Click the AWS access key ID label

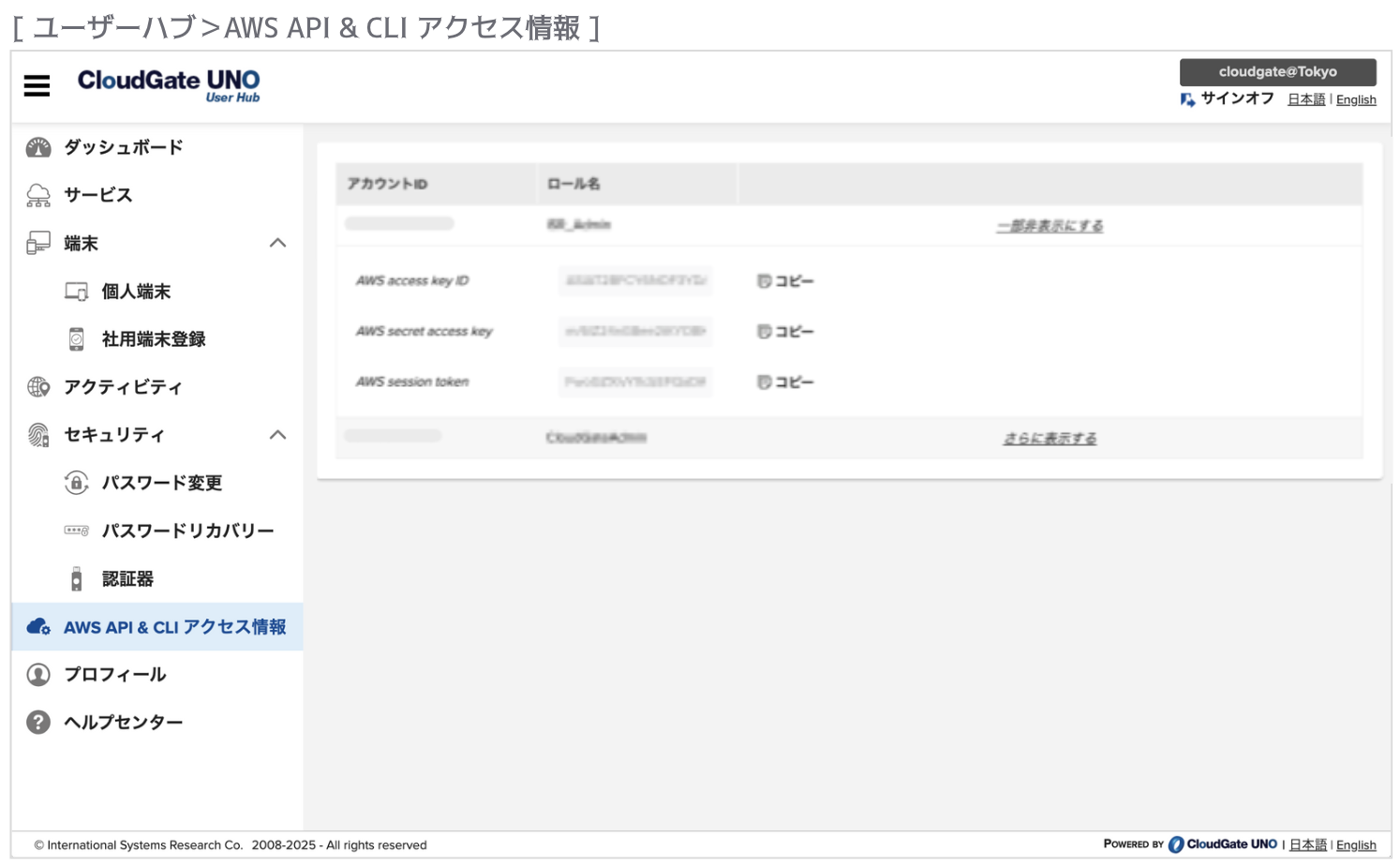(412, 281)
